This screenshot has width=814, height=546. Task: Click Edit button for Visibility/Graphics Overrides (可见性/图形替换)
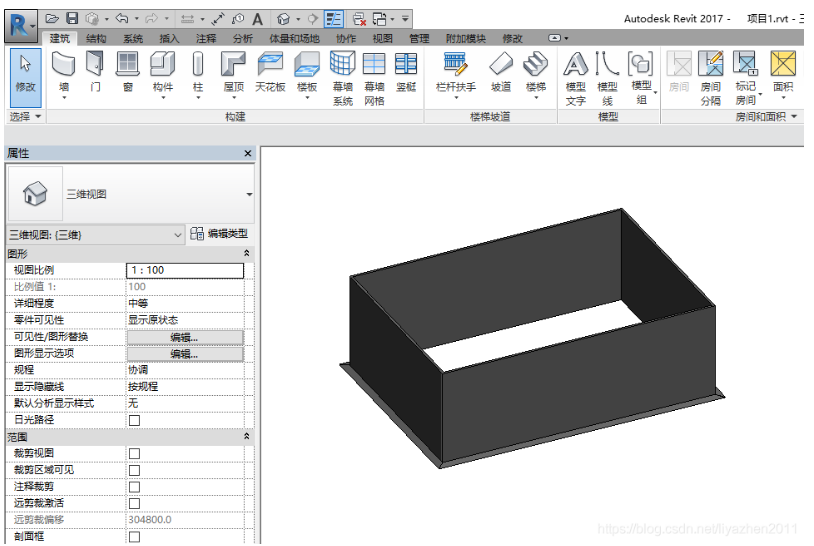[185, 337]
